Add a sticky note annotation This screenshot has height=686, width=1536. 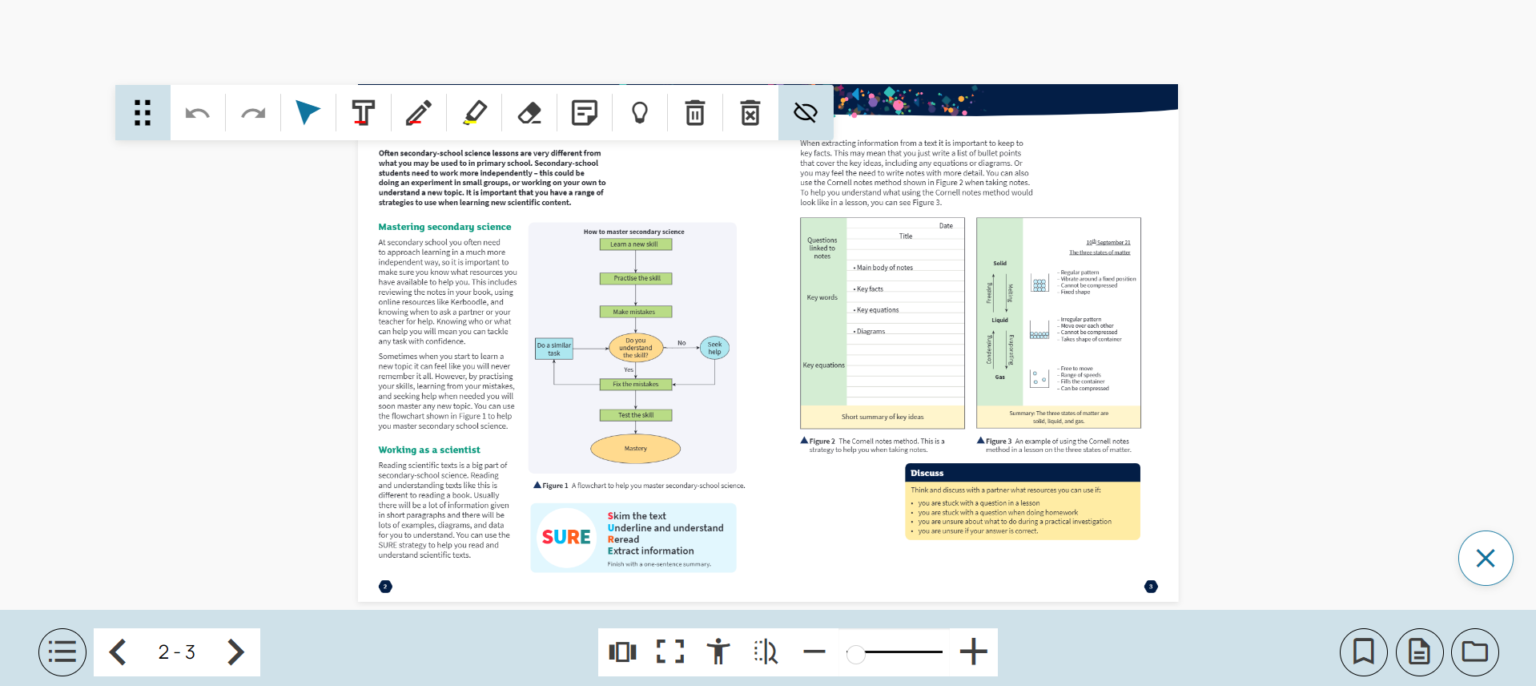(584, 112)
